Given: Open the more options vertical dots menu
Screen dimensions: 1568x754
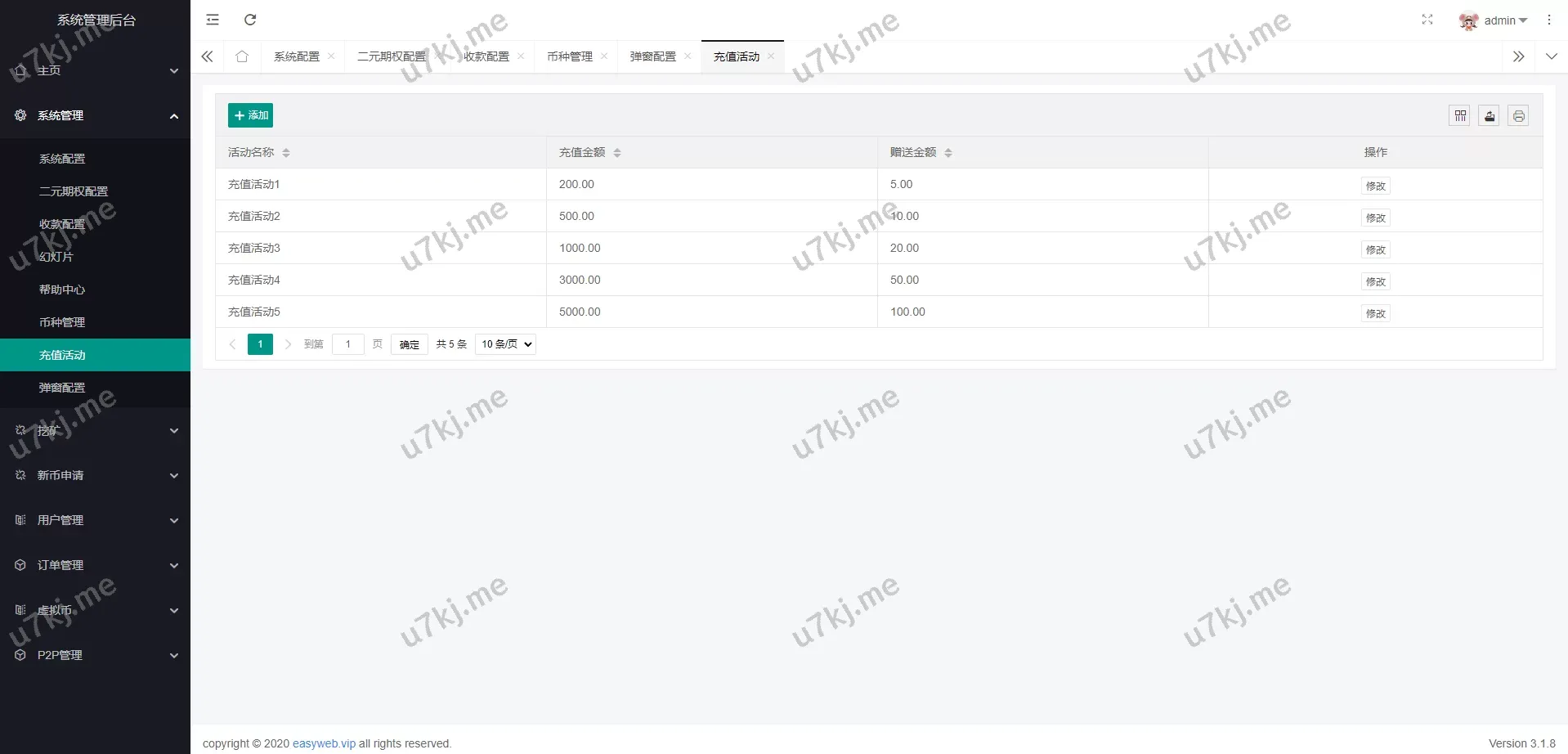Looking at the screenshot, I should point(1548,20).
